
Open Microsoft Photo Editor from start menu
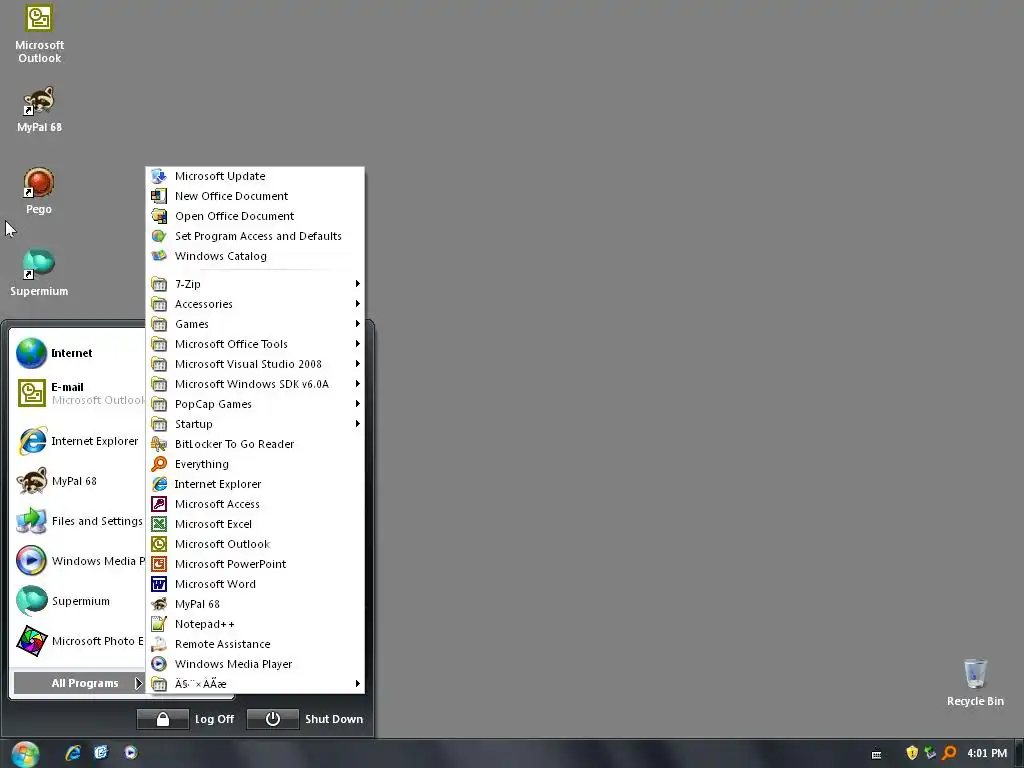click(78, 641)
